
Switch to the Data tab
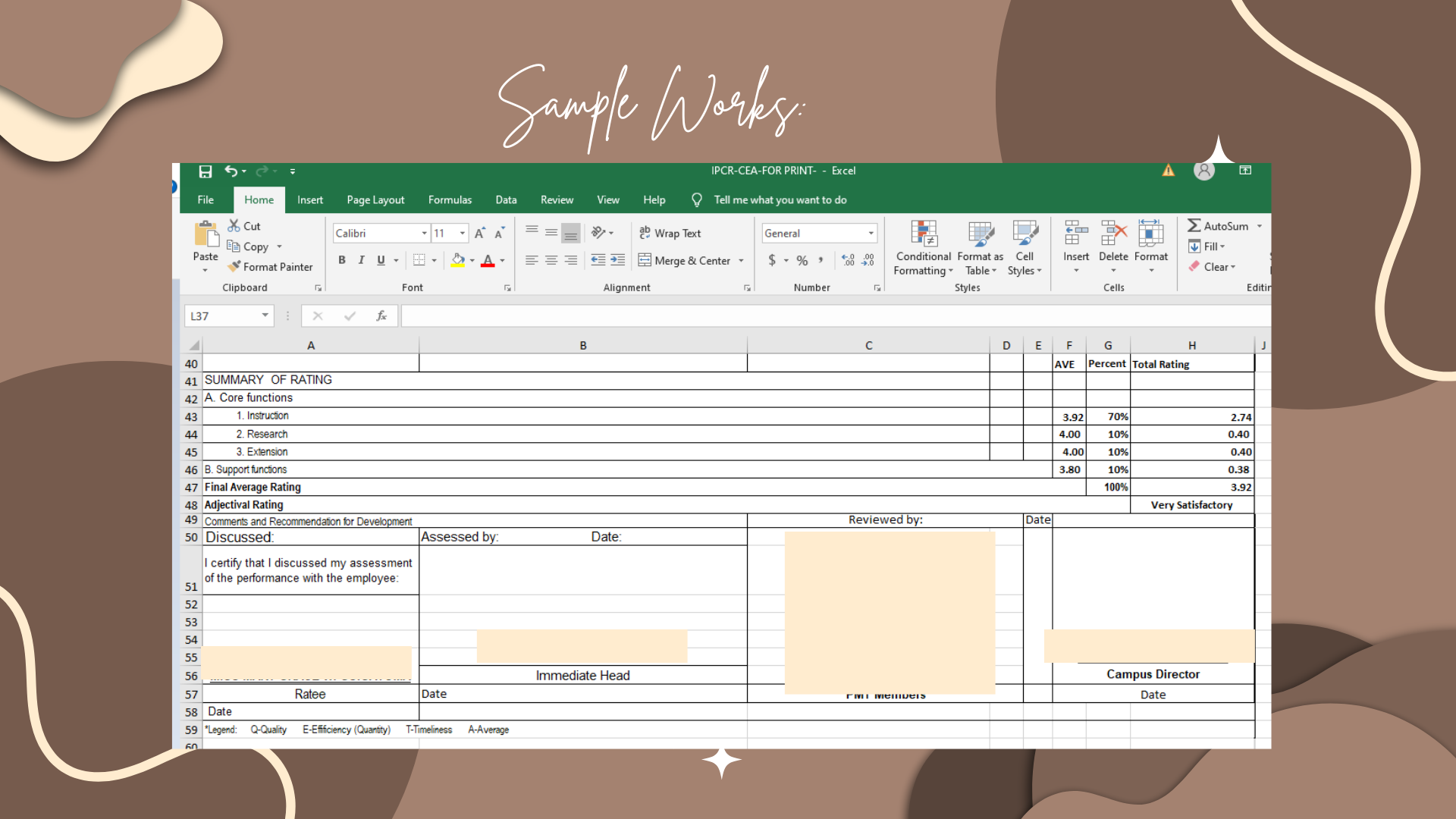tap(506, 200)
